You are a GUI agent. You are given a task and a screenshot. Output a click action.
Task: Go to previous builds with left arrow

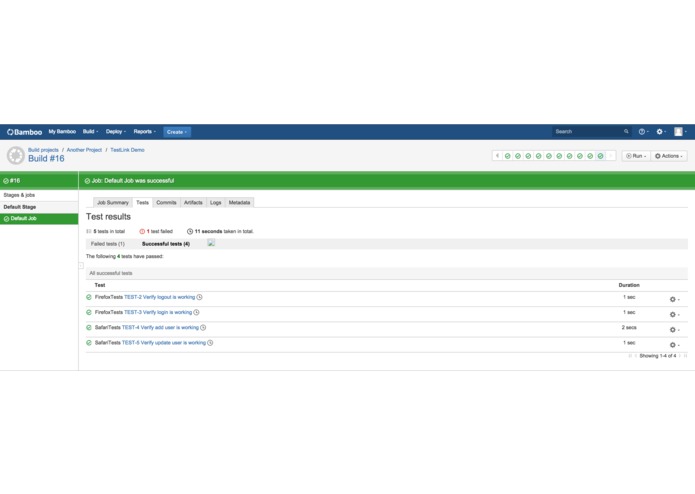point(497,156)
